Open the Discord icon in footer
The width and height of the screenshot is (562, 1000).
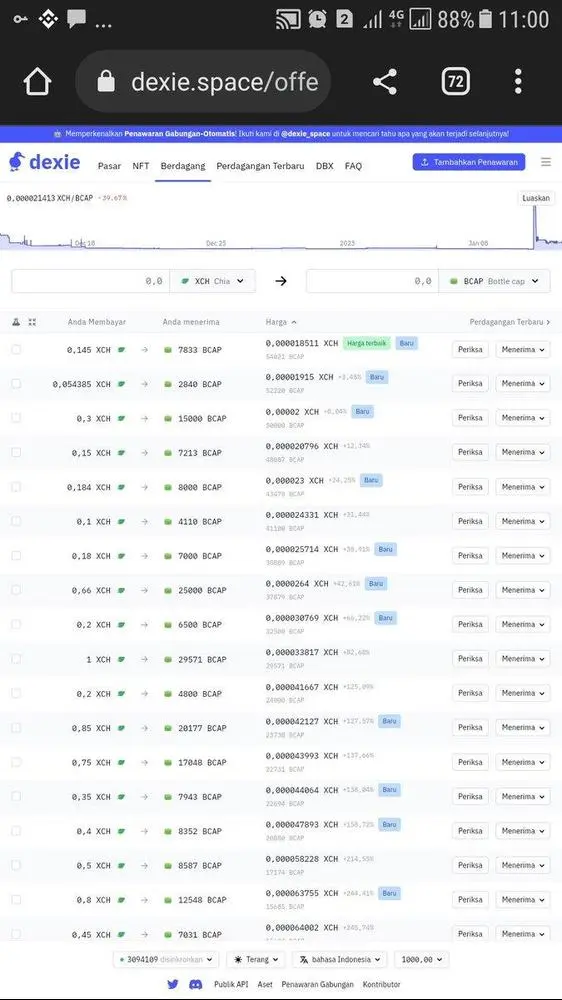point(196,984)
